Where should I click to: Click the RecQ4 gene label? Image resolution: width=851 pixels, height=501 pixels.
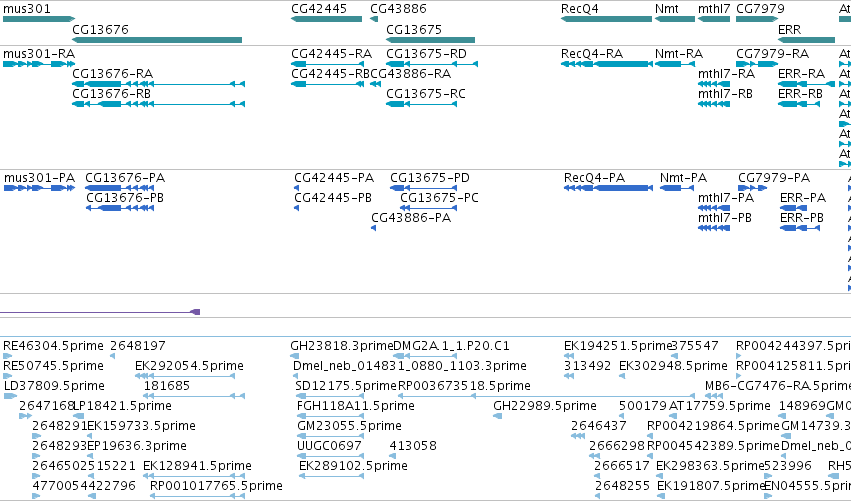pyautogui.click(x=580, y=9)
